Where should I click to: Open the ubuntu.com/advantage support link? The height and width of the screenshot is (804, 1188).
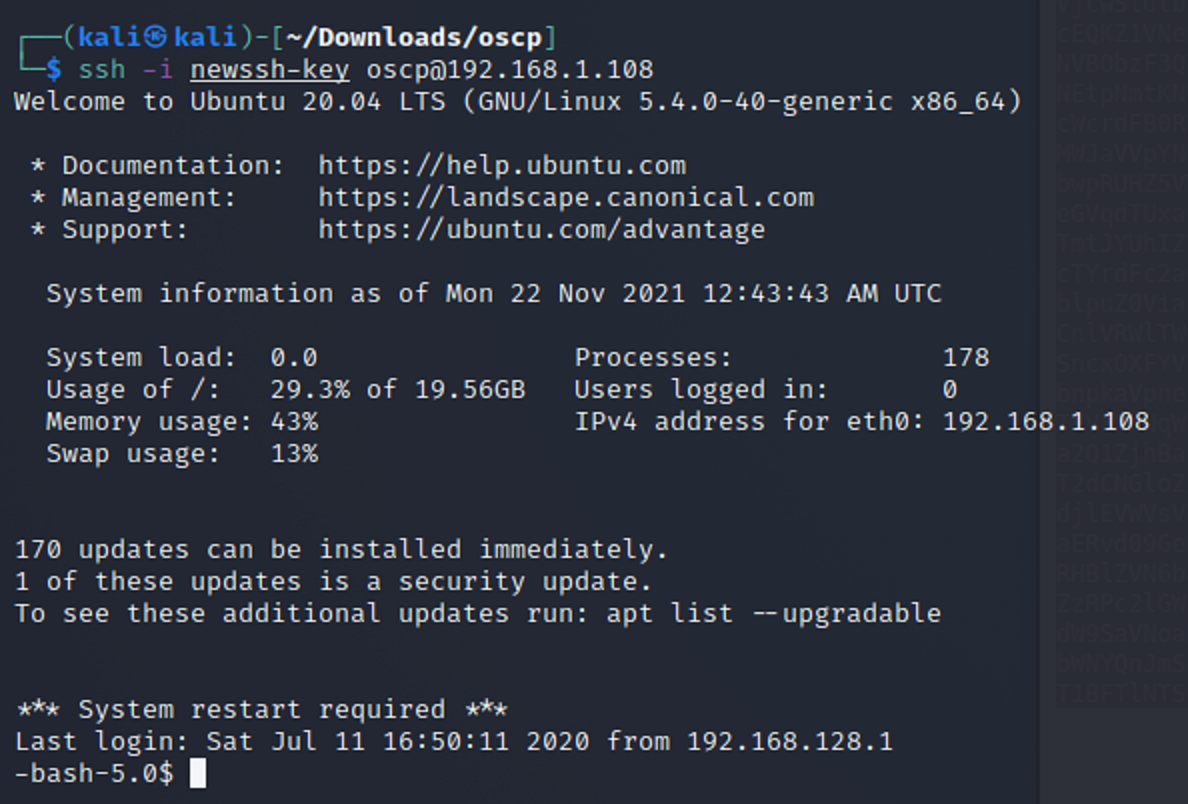[x=541, y=229]
